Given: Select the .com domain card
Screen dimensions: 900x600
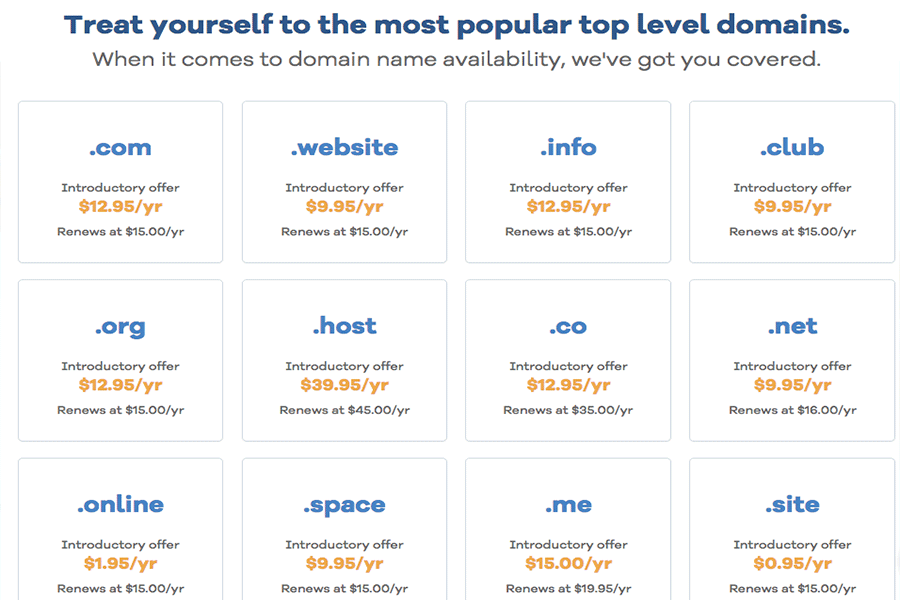Looking at the screenshot, I should (x=121, y=182).
